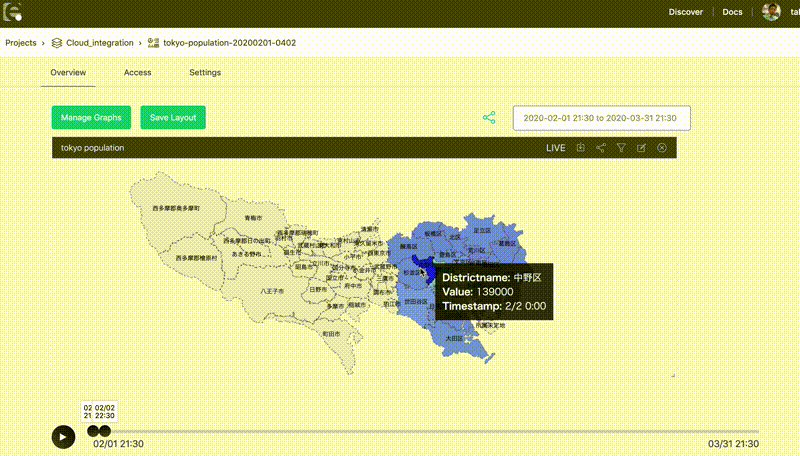This screenshot has height=456, width=800.
Task: Select 葛飾区 ward on the map
Action: click(507, 243)
